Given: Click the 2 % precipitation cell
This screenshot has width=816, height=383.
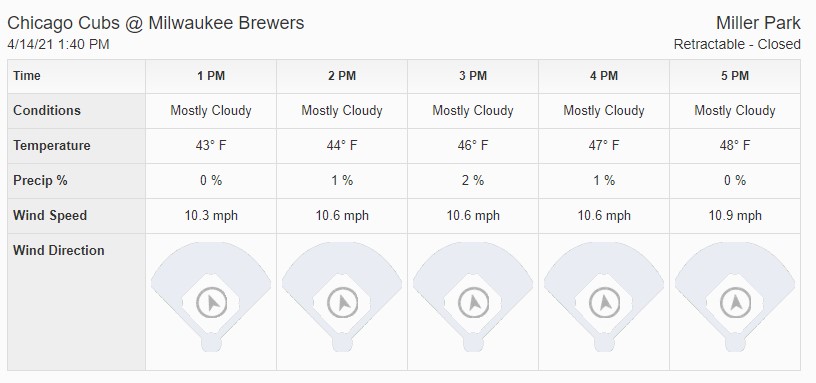Looking at the screenshot, I should coord(473,181).
